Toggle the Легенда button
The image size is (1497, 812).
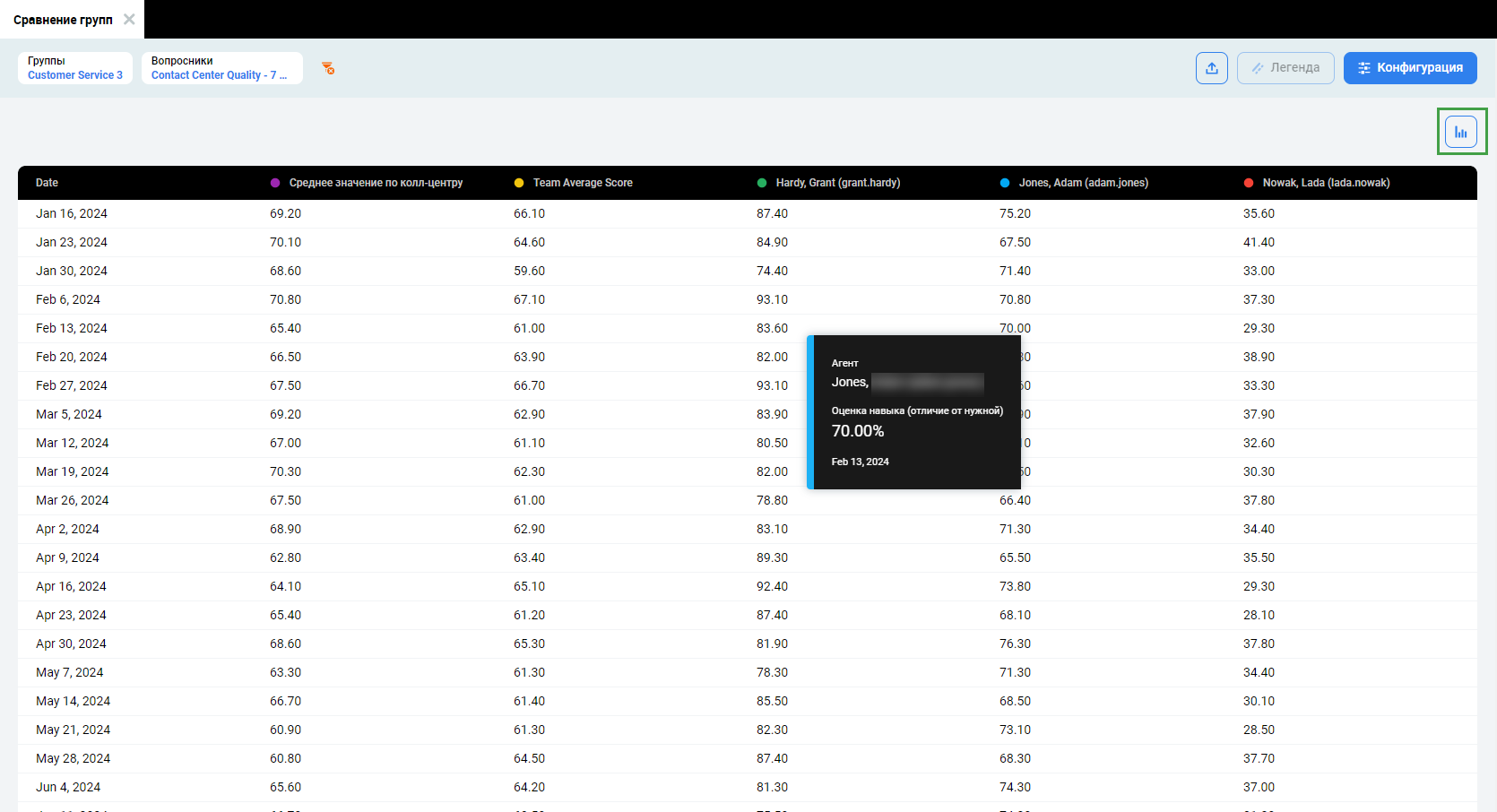click(1285, 68)
